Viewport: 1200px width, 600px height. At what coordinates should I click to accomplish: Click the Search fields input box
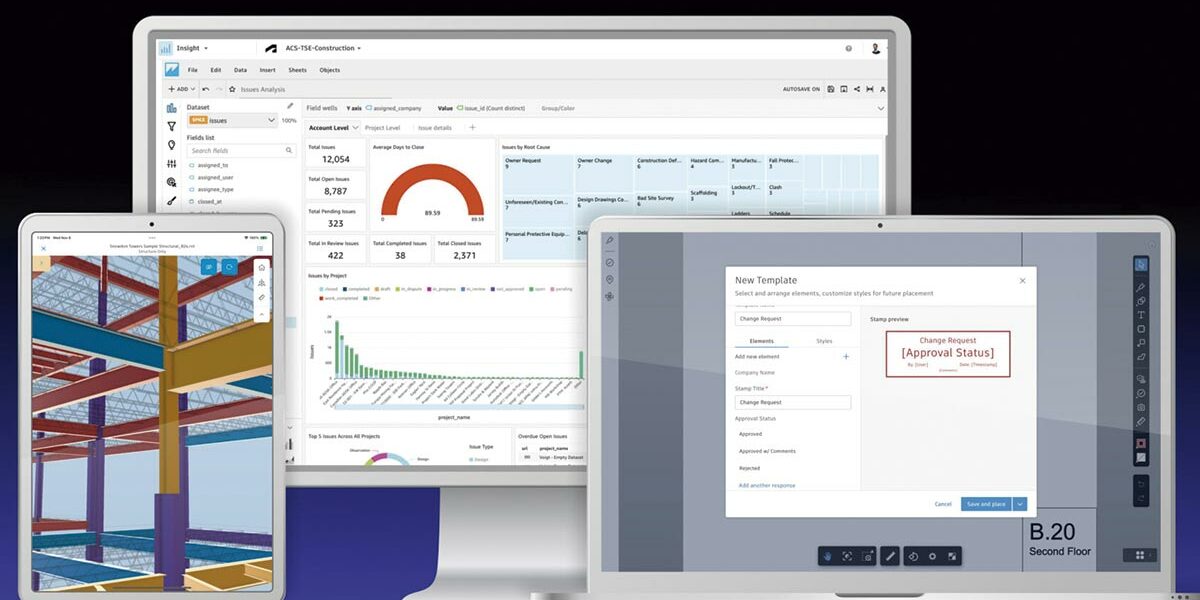[x=241, y=150]
